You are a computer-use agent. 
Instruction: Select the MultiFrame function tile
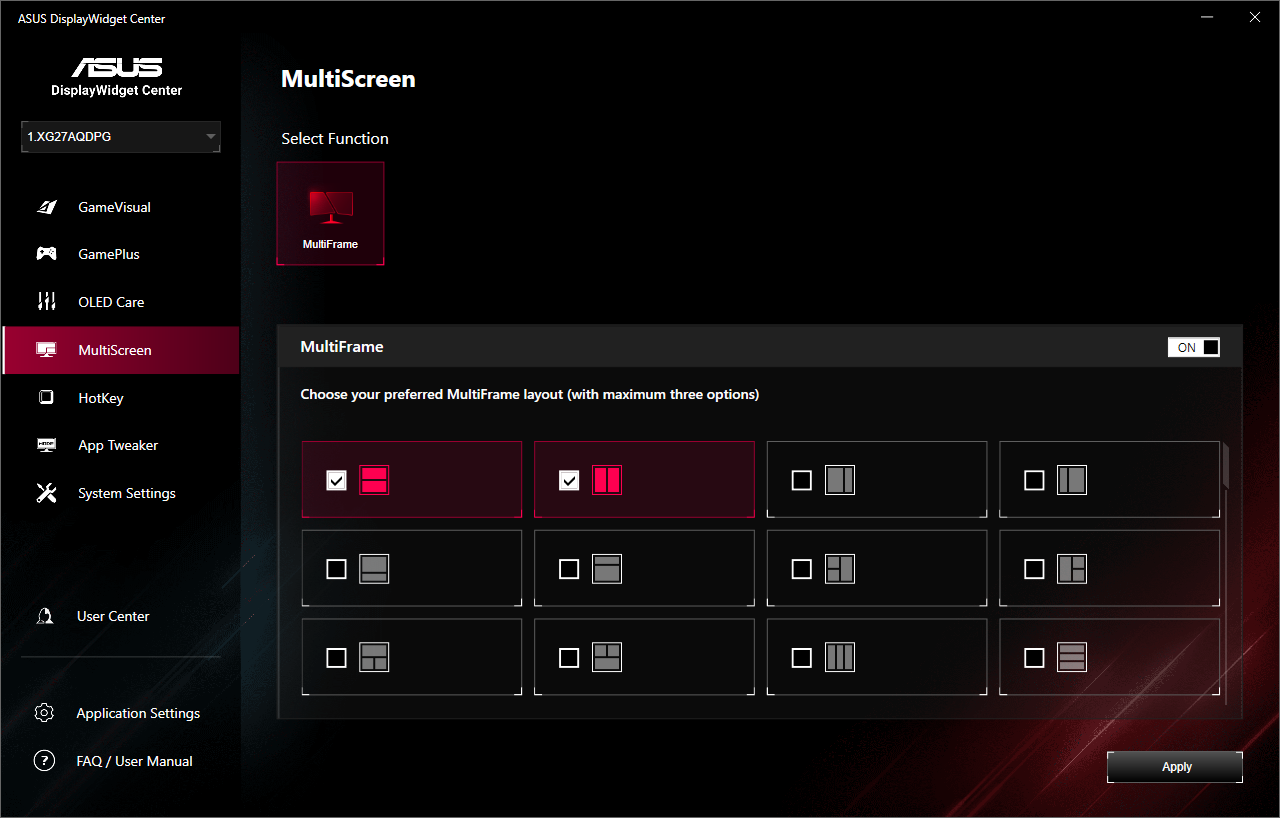(x=330, y=214)
